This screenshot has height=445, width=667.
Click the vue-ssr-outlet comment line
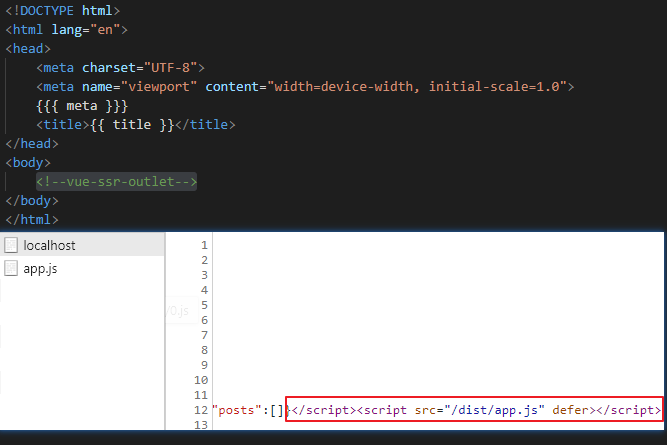[117, 182]
